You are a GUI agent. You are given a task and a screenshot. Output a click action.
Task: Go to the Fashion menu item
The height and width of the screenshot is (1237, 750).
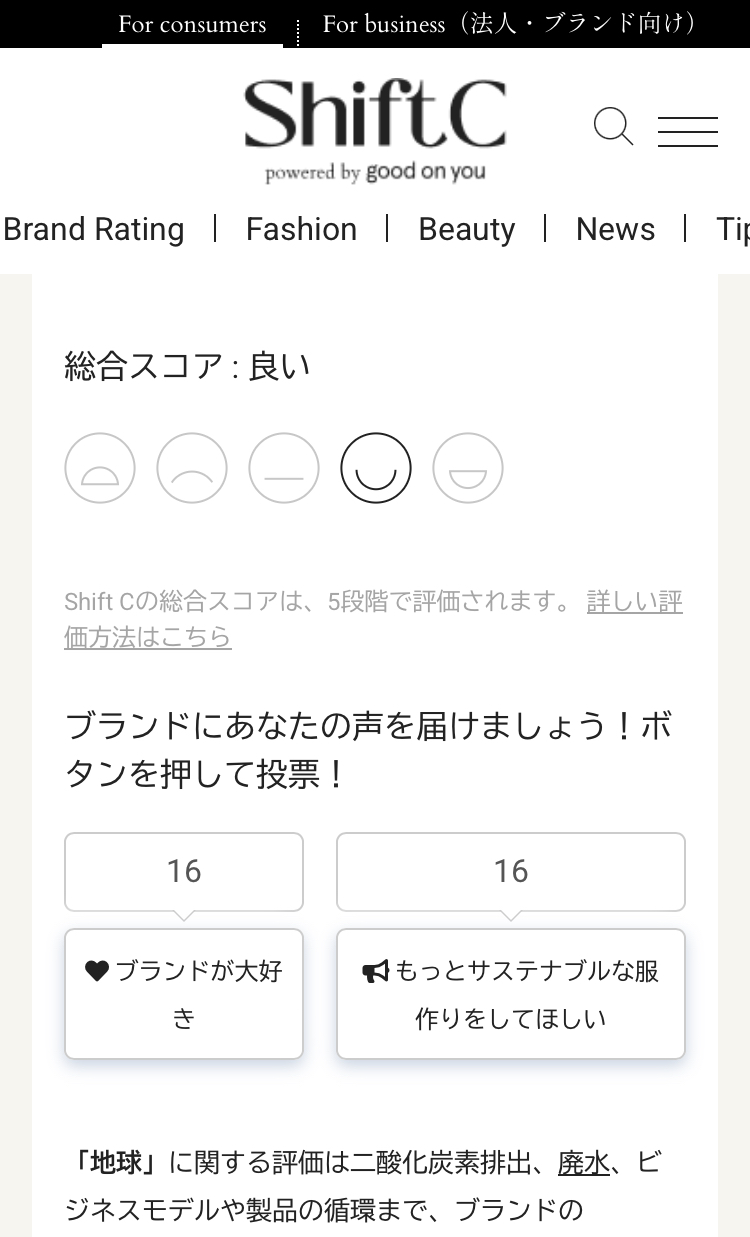(x=301, y=229)
